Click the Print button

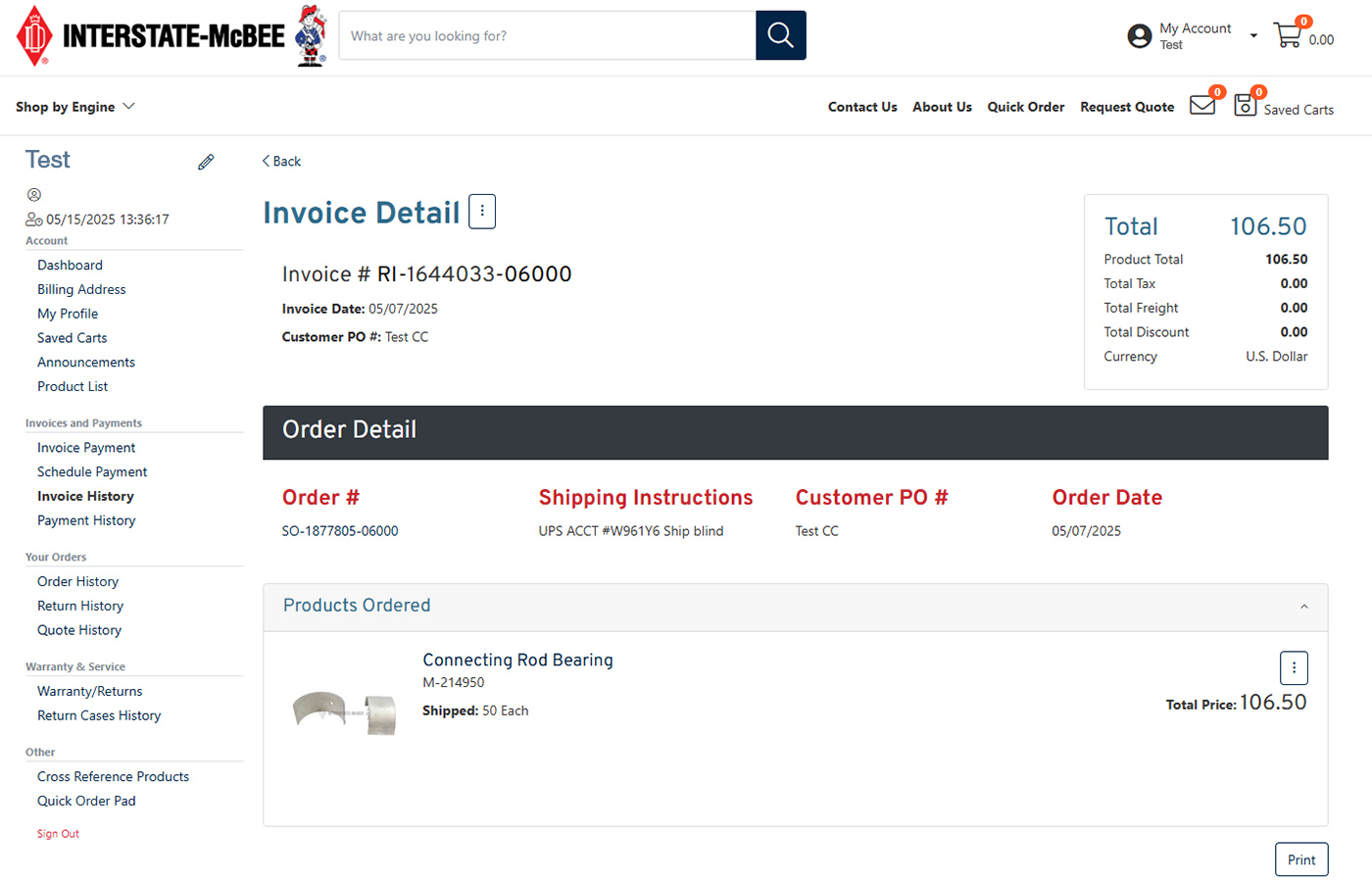[x=1301, y=859]
